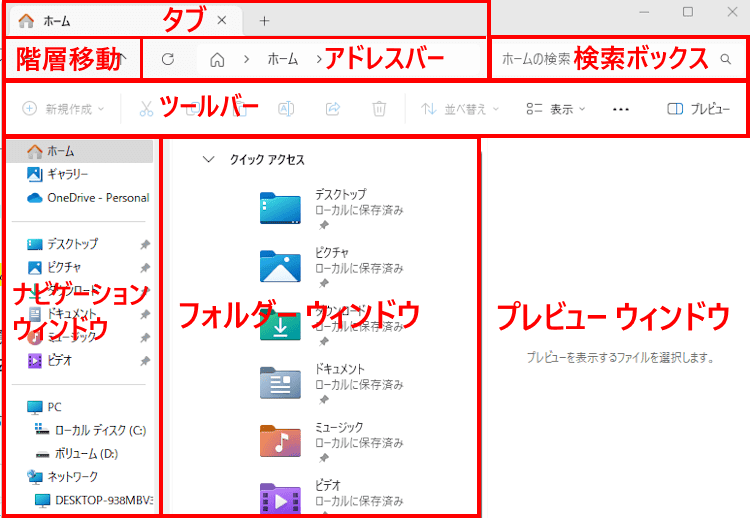Click the share icon in the toolbar
This screenshot has height=518, width=750.
point(333,109)
